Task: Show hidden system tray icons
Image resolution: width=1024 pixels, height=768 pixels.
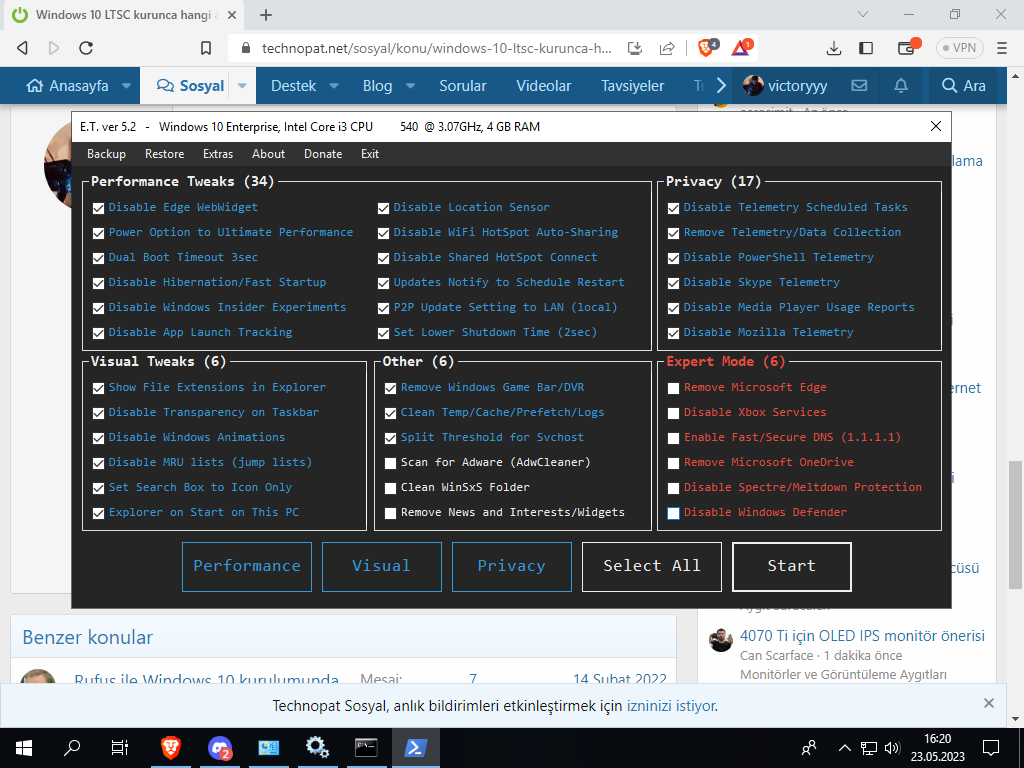Action: (x=844, y=748)
